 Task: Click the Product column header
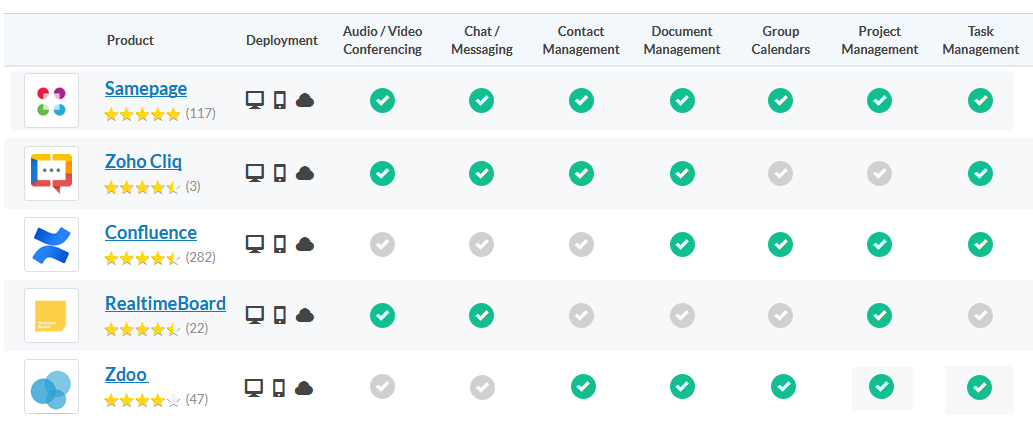point(130,40)
